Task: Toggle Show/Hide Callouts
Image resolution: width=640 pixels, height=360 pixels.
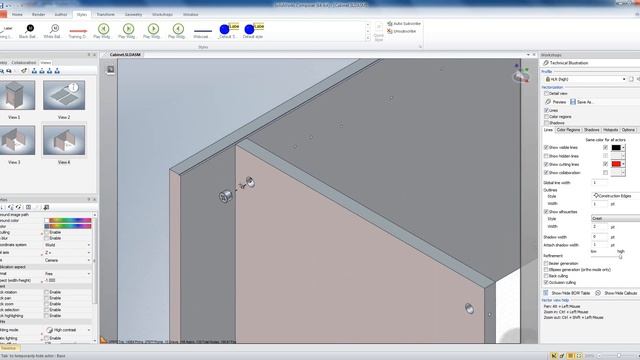Action: coord(617,293)
